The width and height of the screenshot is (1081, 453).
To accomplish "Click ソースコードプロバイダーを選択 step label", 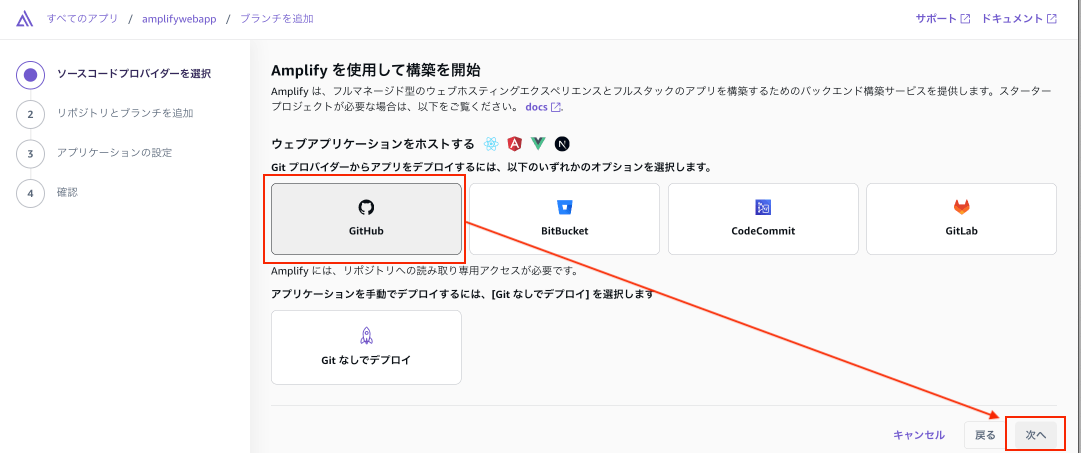I will point(134,74).
